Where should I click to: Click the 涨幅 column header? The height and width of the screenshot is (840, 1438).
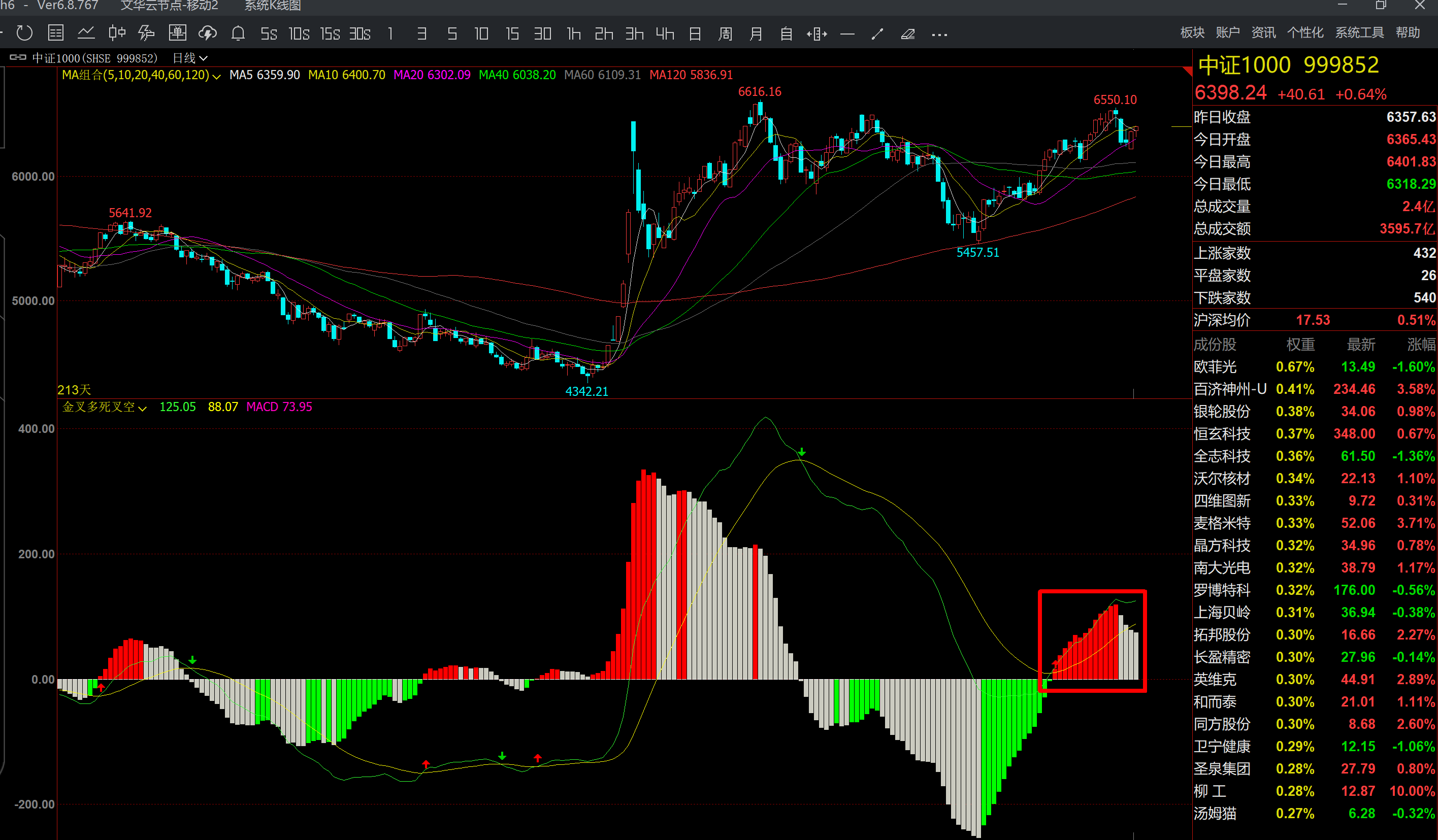(x=1420, y=345)
